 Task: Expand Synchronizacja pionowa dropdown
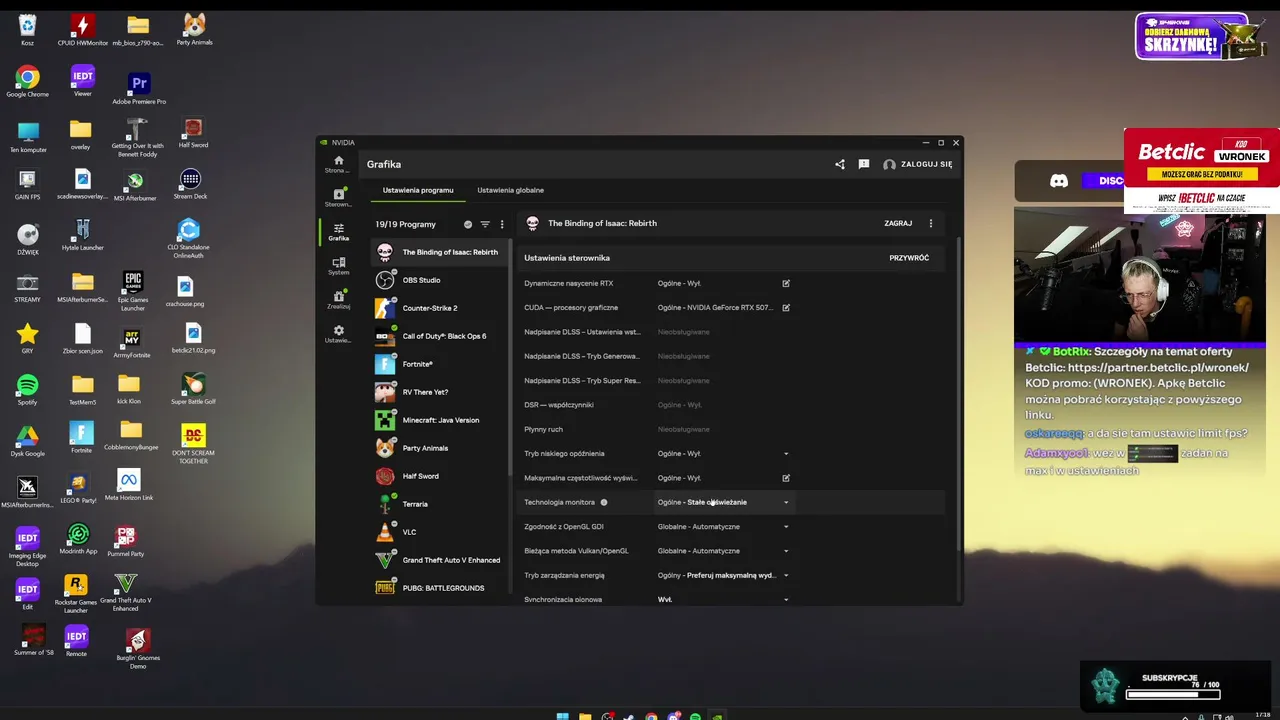pos(786,600)
